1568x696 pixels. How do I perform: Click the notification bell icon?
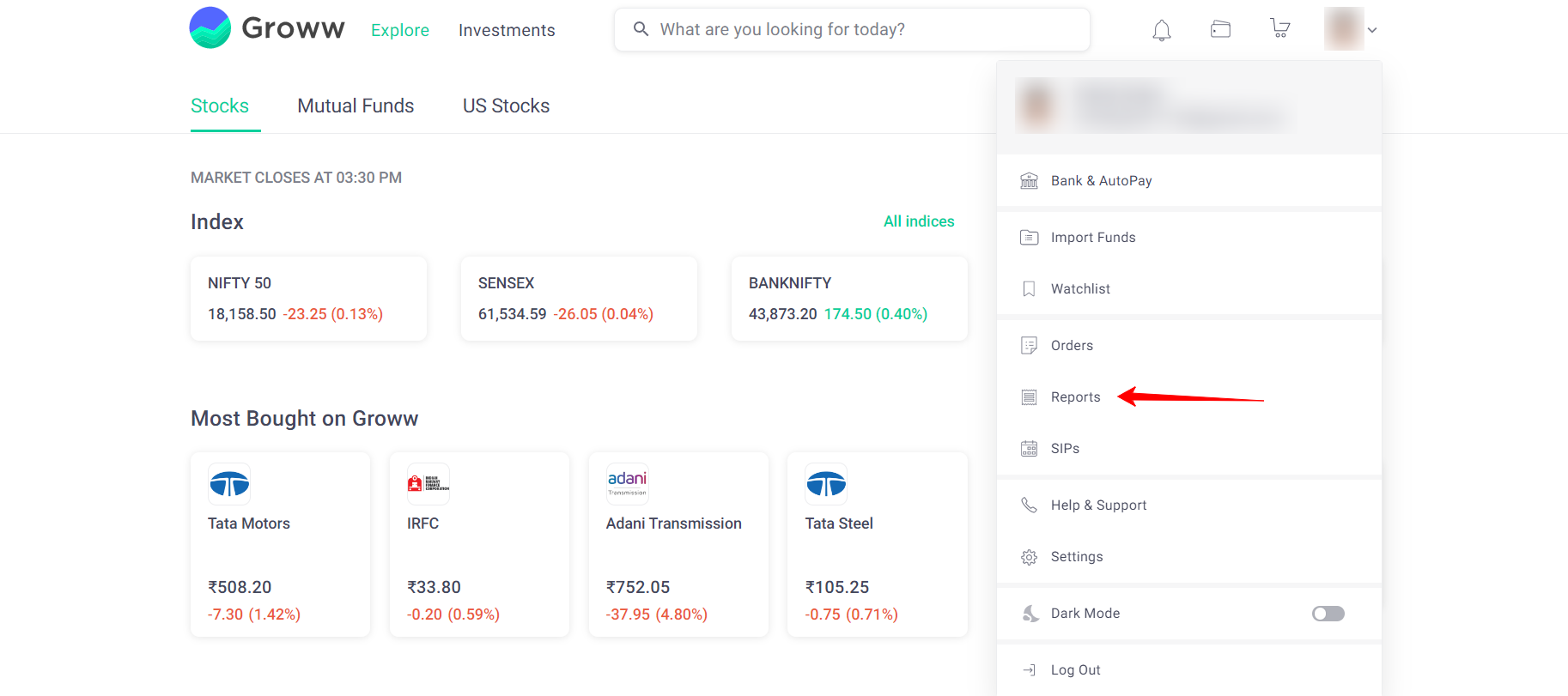click(x=1161, y=31)
